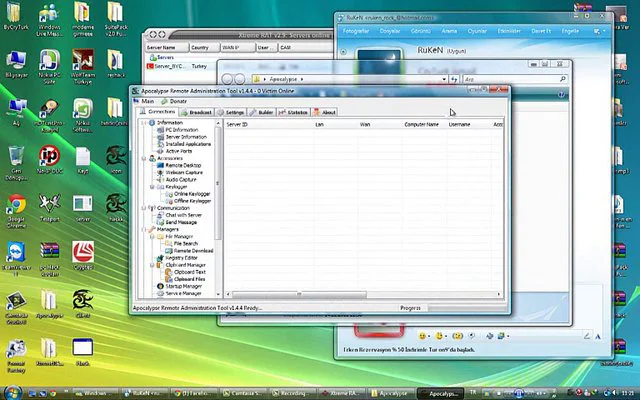
Task: Open the Recycle Bin desktop icon
Action: (16, 157)
